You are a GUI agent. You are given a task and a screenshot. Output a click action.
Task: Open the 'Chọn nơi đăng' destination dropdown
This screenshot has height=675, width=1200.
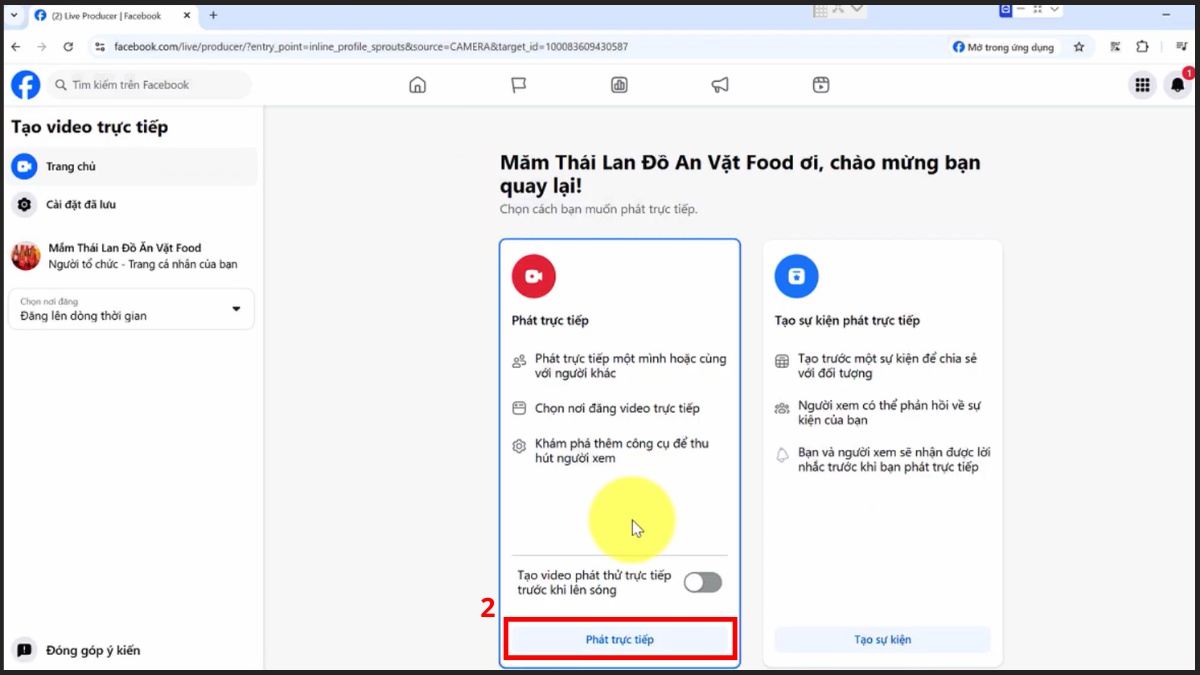pos(131,309)
